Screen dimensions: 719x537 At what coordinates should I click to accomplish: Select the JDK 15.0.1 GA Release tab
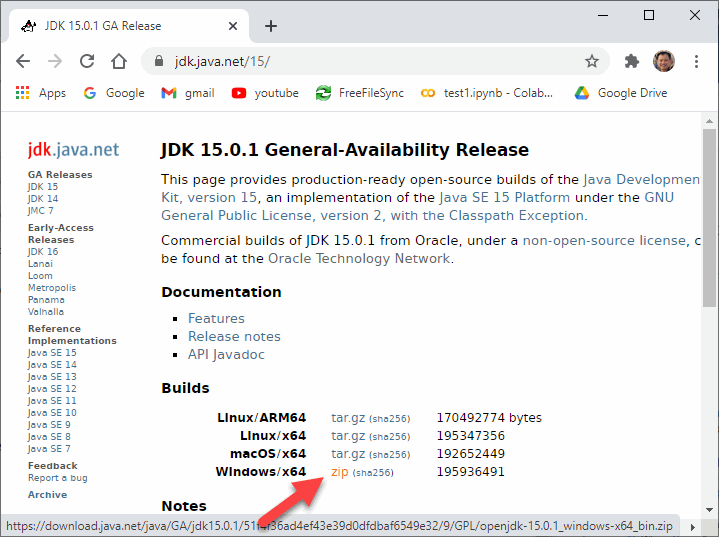pos(128,26)
